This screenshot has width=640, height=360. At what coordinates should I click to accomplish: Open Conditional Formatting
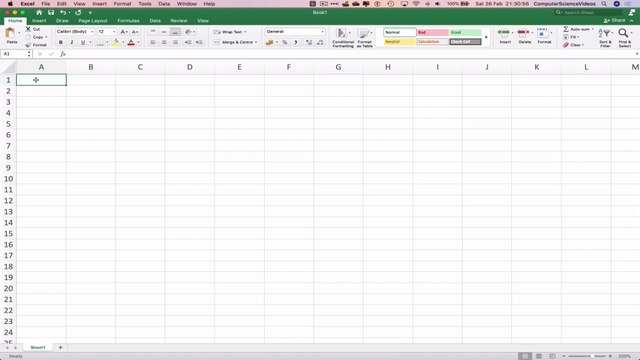pos(342,38)
